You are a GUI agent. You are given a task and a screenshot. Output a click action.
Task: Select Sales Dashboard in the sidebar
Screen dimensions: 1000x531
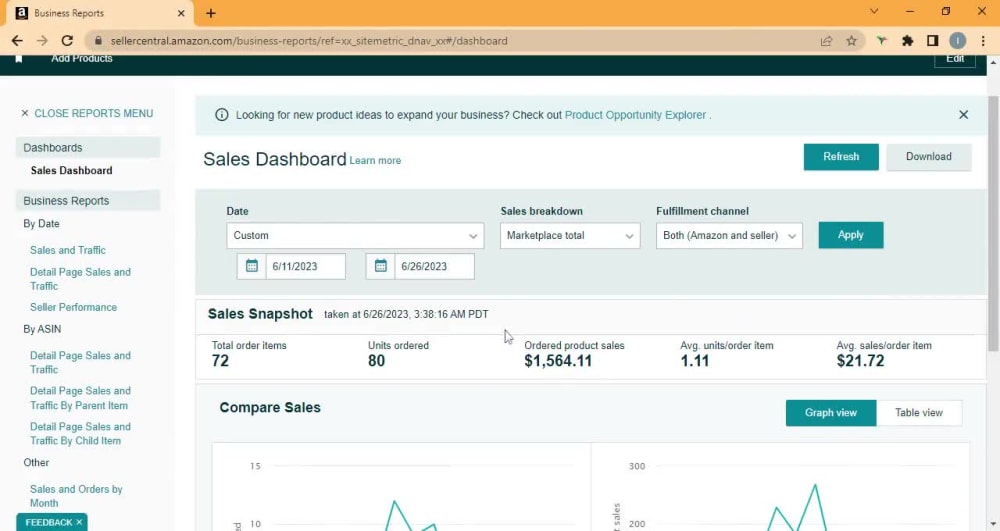(71, 170)
